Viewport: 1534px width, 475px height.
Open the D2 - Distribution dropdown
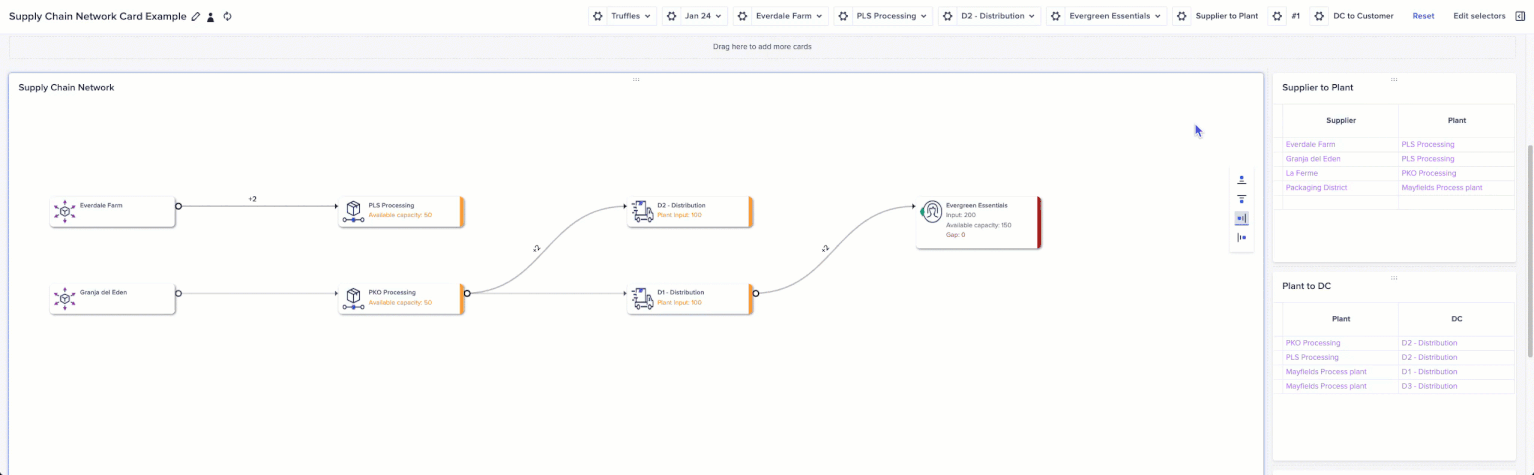(999, 16)
